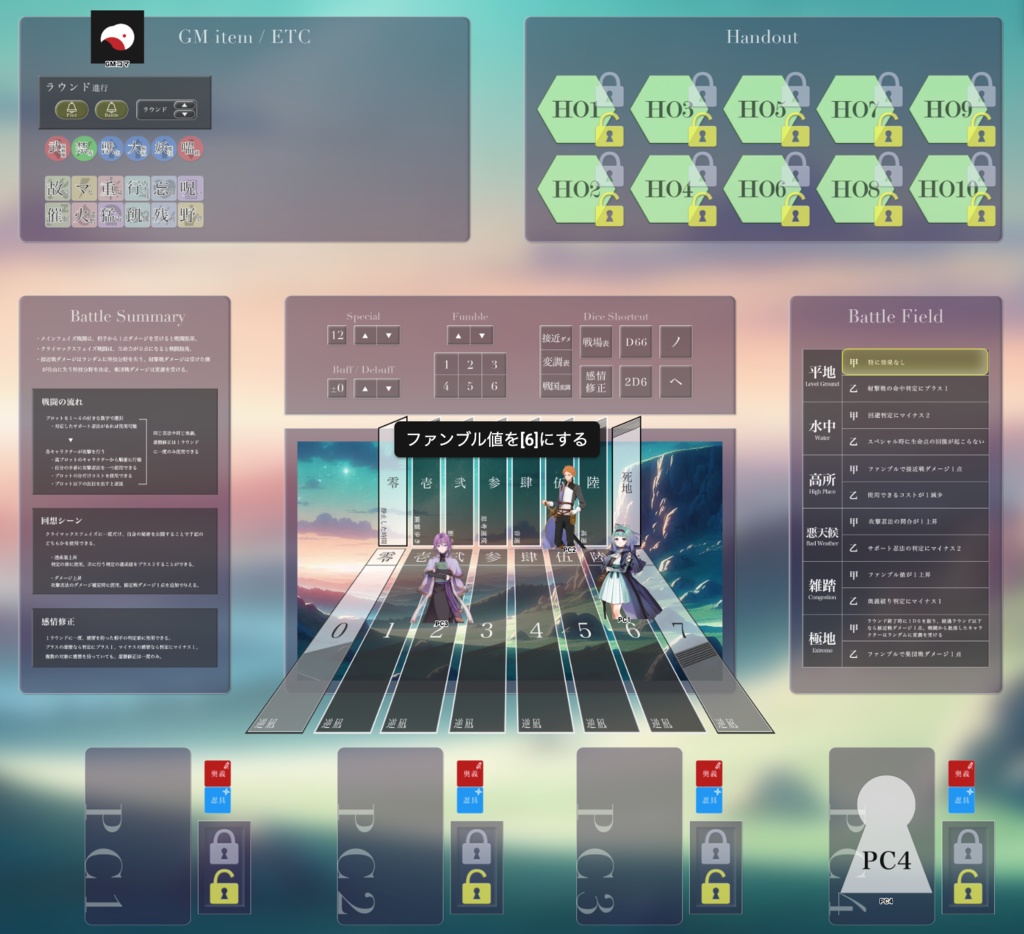Click the Battle bell button in ラウンド進行
The height and width of the screenshot is (934, 1024).
[x=112, y=109]
